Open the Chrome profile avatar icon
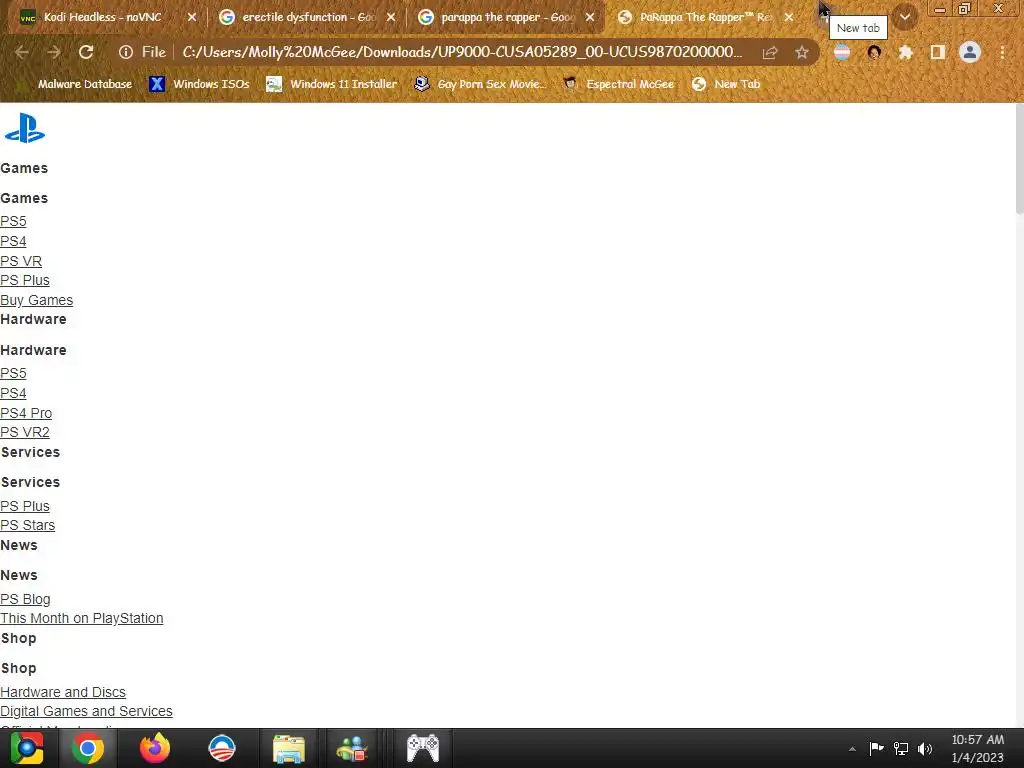This screenshot has height=768, width=1024. pyautogui.click(x=970, y=52)
